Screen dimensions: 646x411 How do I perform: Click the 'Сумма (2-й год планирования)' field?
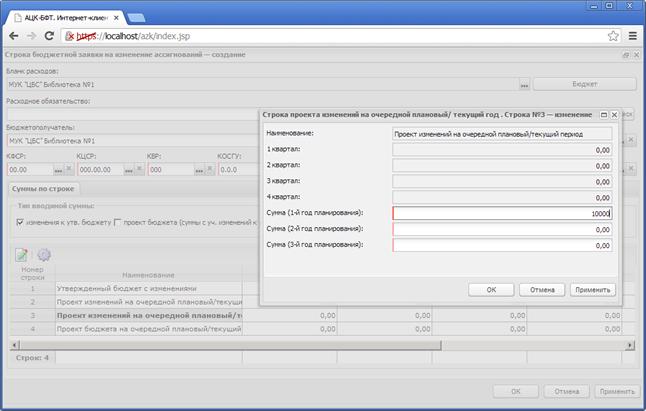pos(502,229)
